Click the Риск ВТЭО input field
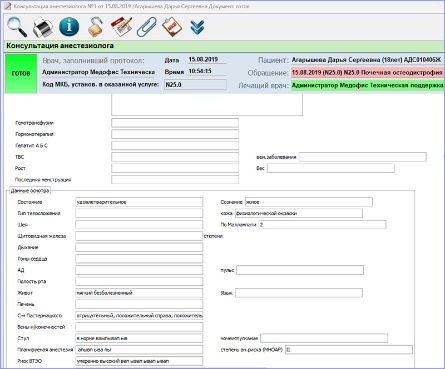This screenshot has width=445, height=369. [x=139, y=361]
